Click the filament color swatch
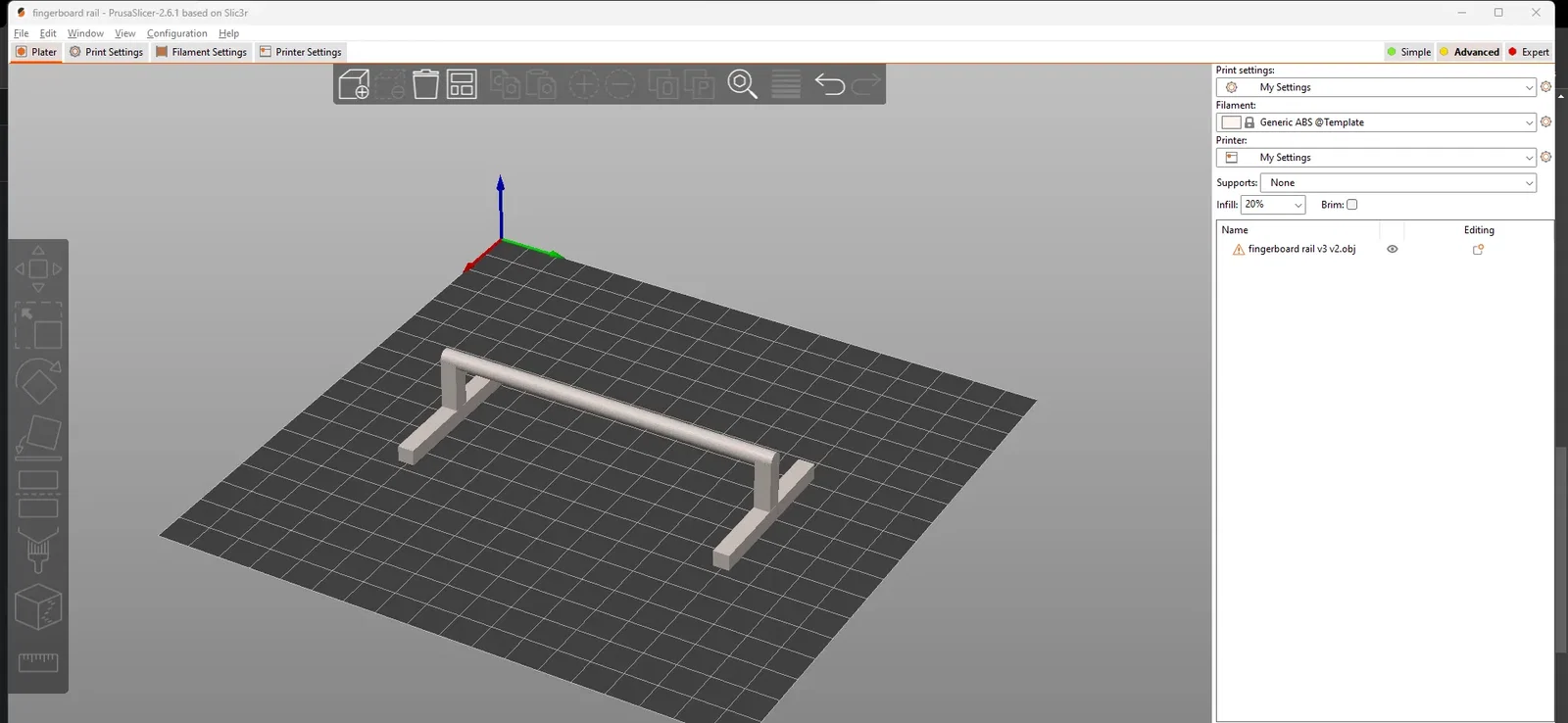The width and height of the screenshot is (1568, 723). [x=1231, y=122]
